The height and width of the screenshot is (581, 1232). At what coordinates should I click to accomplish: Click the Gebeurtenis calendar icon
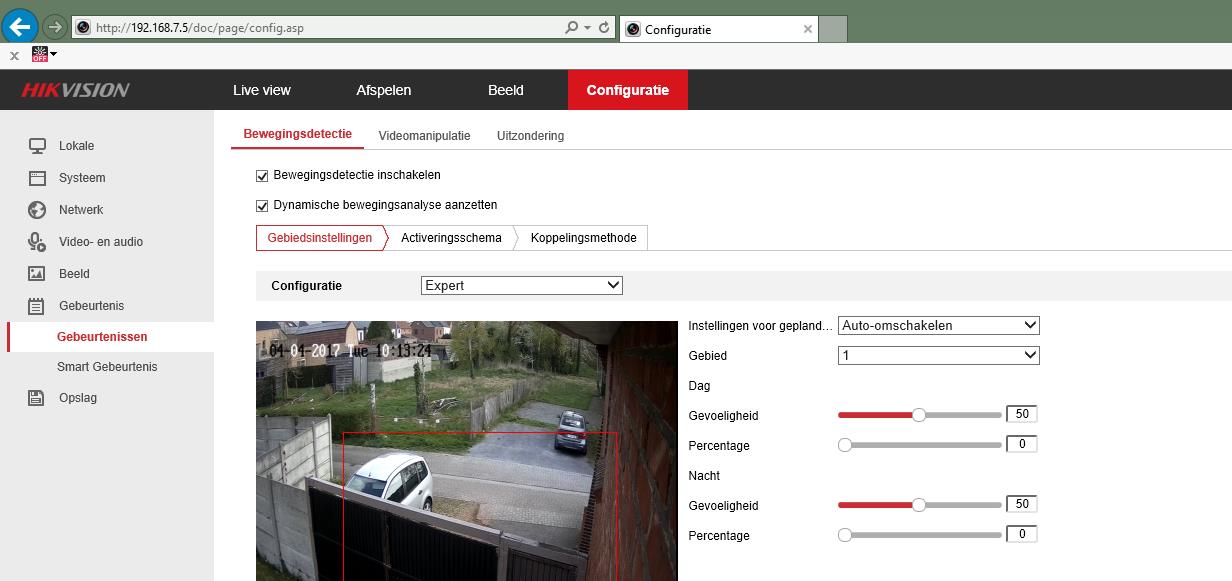[x=37, y=306]
